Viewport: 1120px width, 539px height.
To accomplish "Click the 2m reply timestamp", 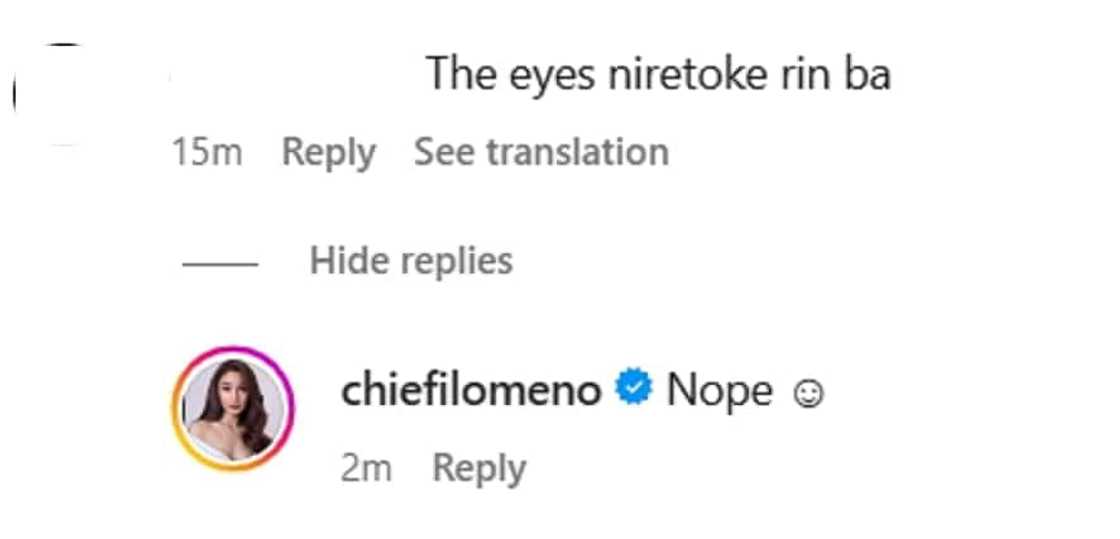I will (x=366, y=468).
